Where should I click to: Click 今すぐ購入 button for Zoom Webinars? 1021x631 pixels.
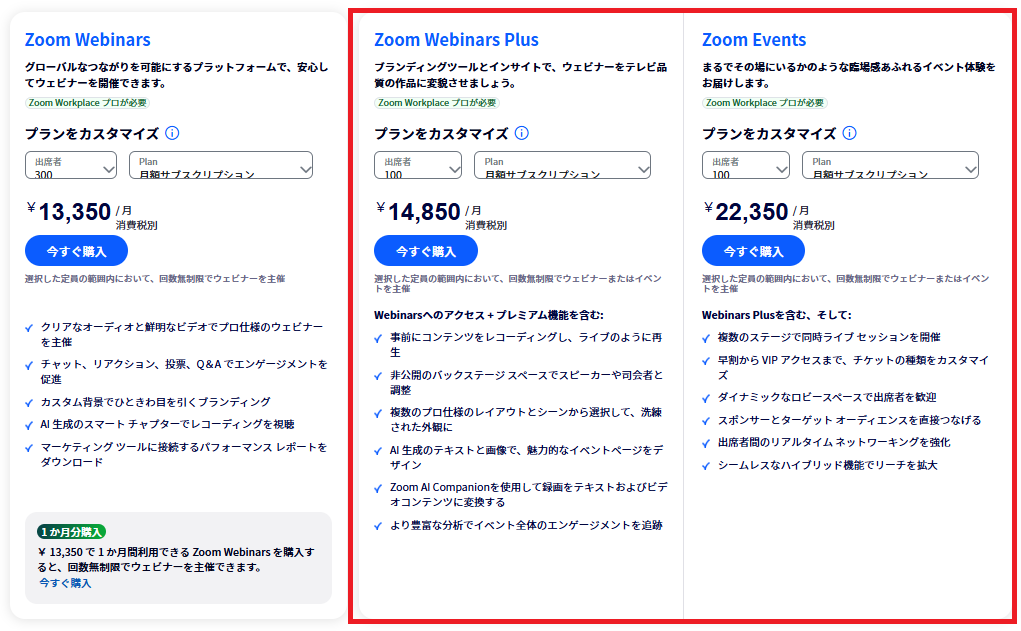pos(76,251)
